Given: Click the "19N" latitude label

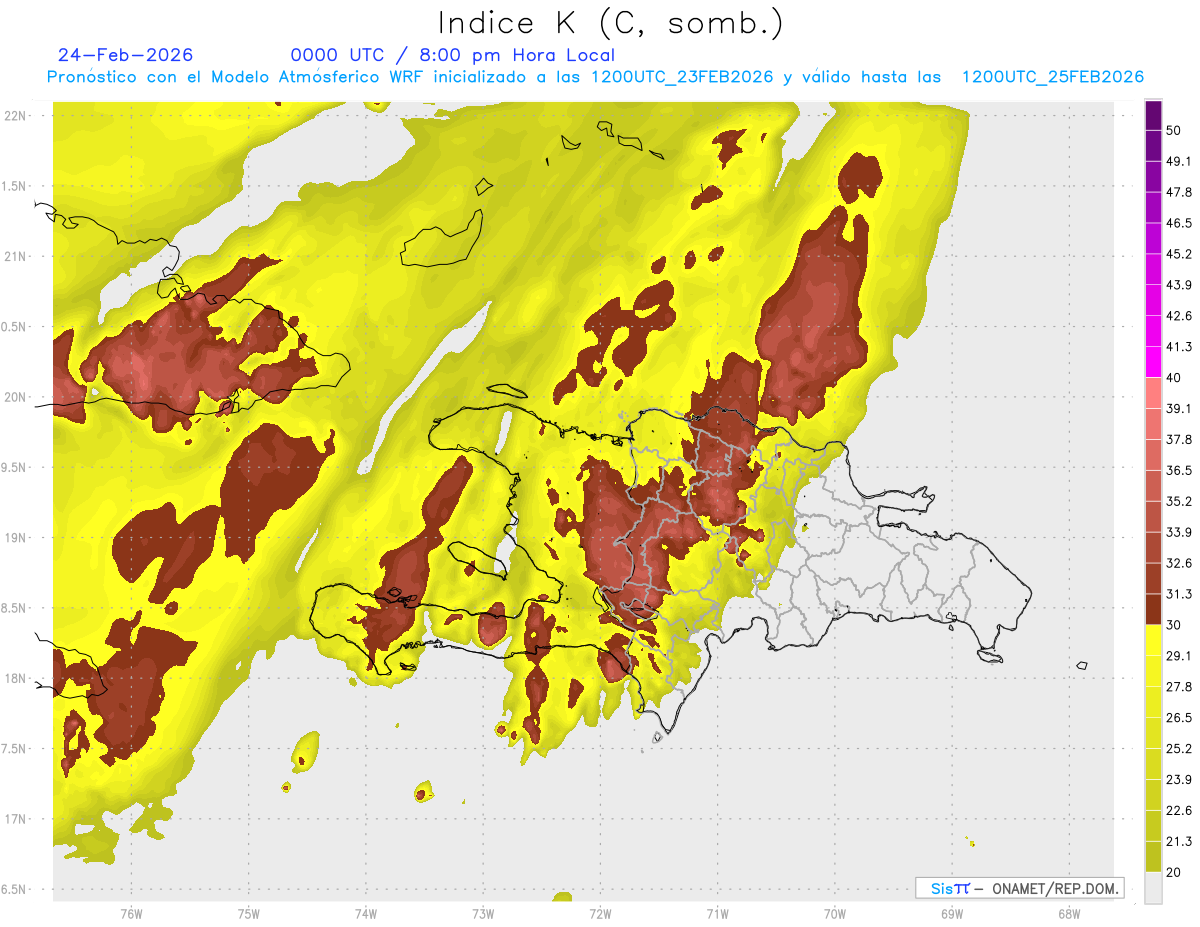Looking at the screenshot, I should [x=17, y=538].
